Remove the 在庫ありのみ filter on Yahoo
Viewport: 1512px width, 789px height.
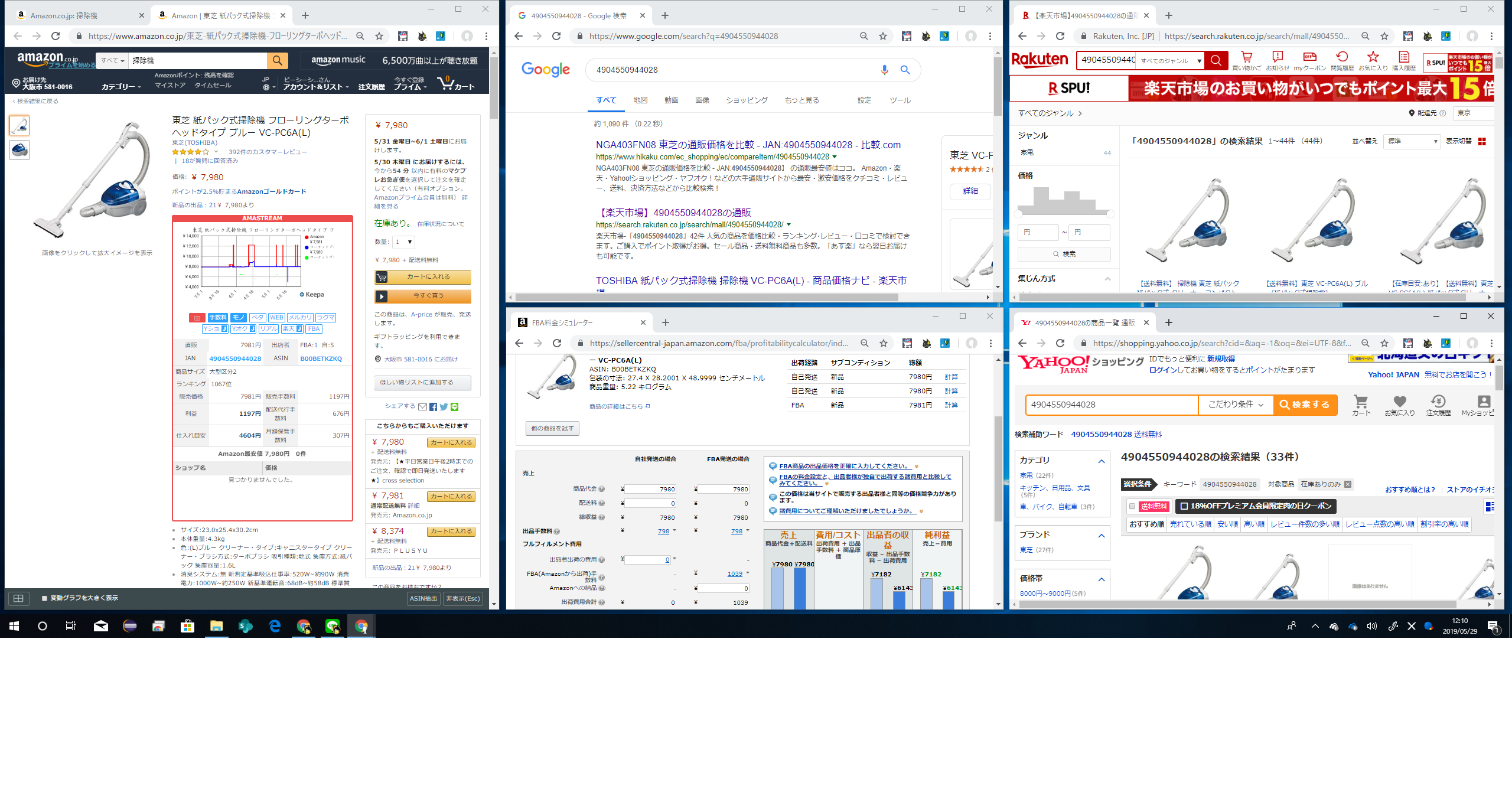(1347, 484)
